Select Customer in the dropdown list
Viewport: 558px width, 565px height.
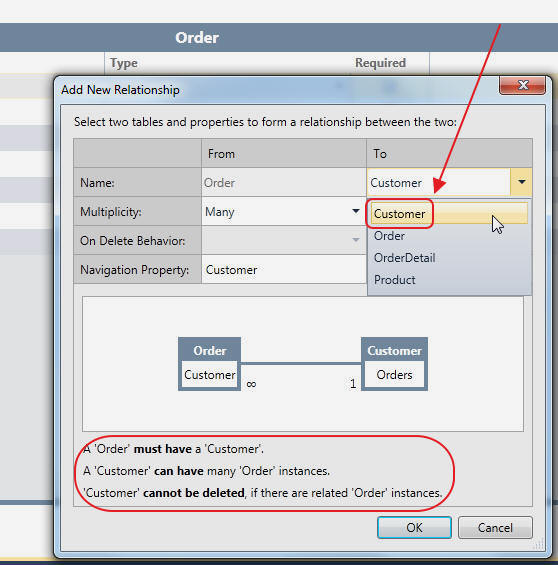(x=449, y=213)
